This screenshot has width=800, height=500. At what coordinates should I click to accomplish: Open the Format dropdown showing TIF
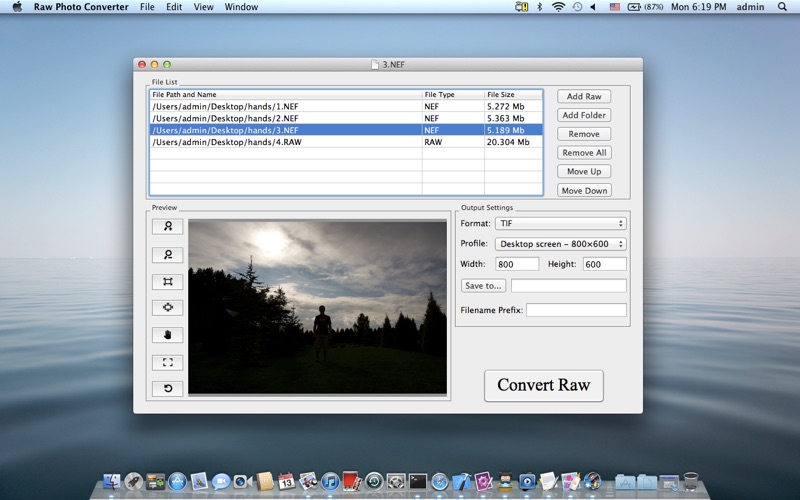pos(560,223)
